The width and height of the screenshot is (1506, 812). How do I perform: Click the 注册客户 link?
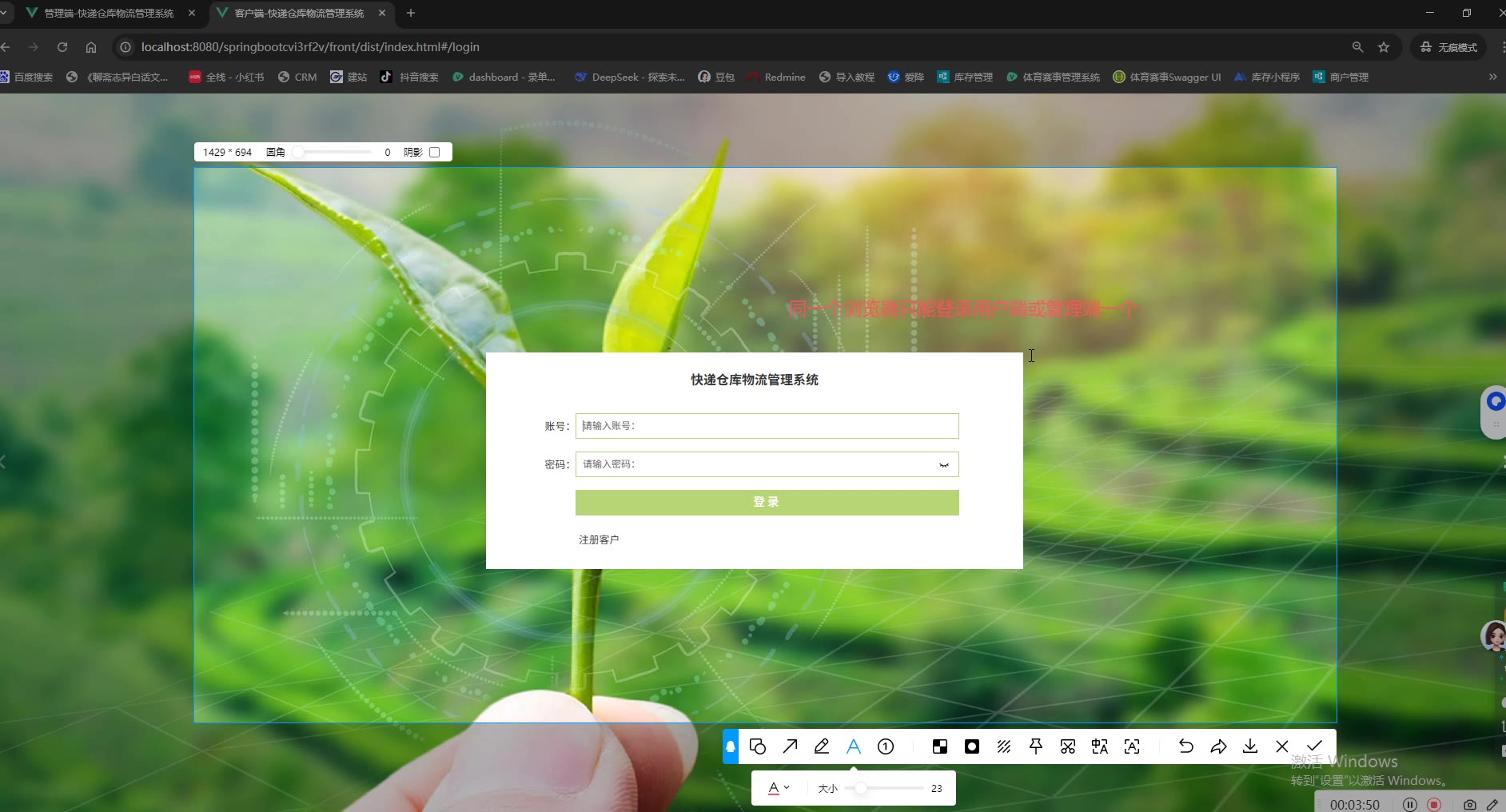pyautogui.click(x=599, y=539)
